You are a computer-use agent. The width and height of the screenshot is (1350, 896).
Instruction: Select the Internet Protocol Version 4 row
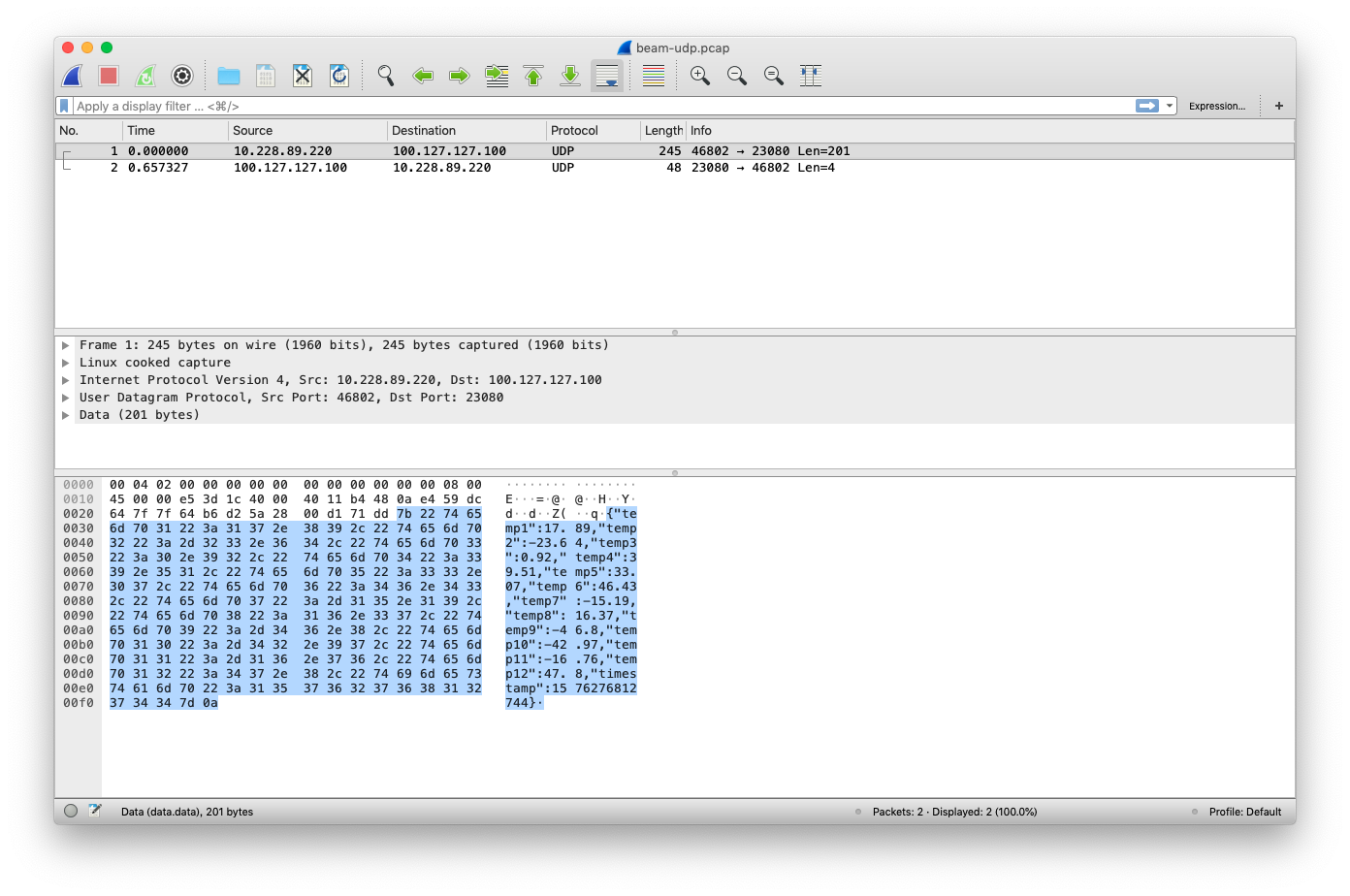pyautogui.click(x=675, y=380)
